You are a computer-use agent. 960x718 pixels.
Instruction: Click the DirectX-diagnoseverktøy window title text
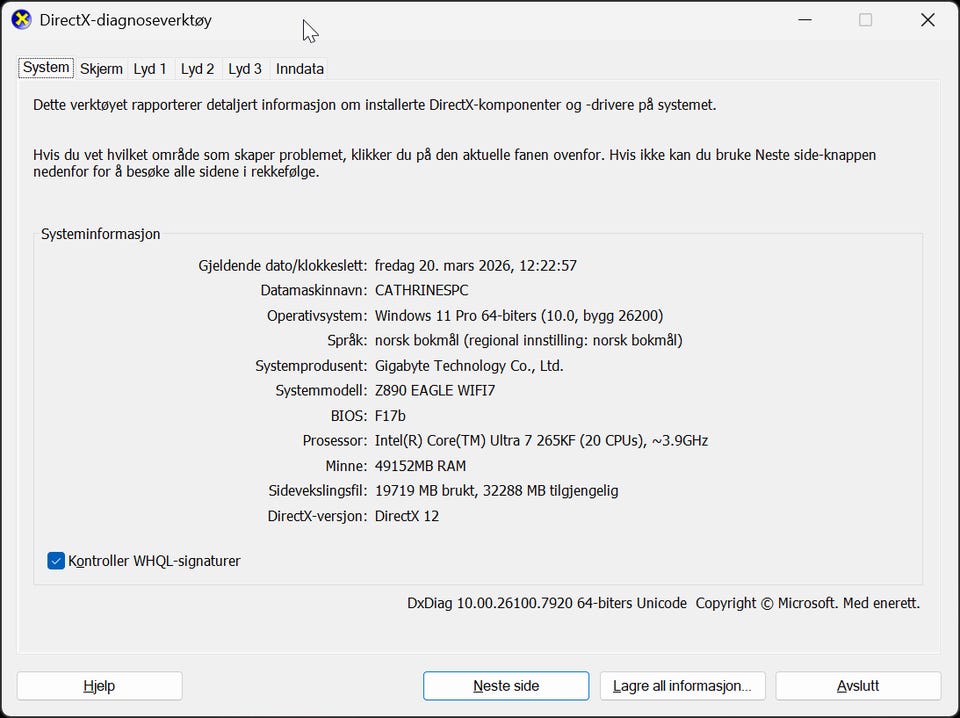(126, 20)
